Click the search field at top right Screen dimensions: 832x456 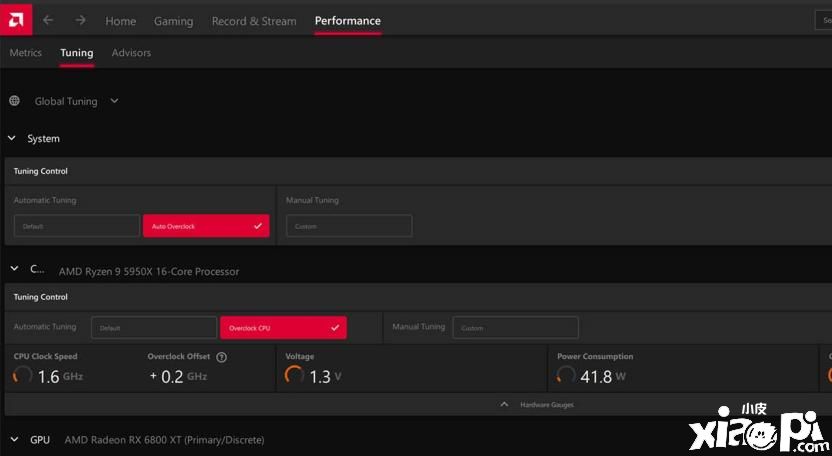point(824,20)
